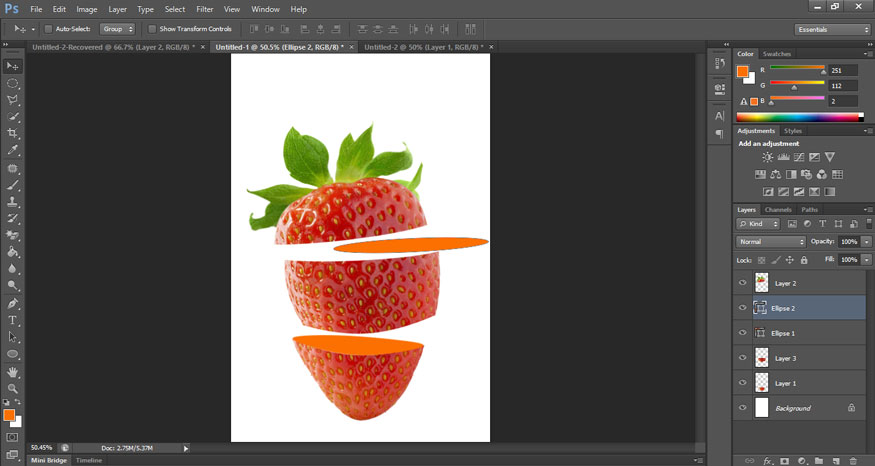
Task: Add a Brightness/Contrast adjustment
Action: point(767,158)
